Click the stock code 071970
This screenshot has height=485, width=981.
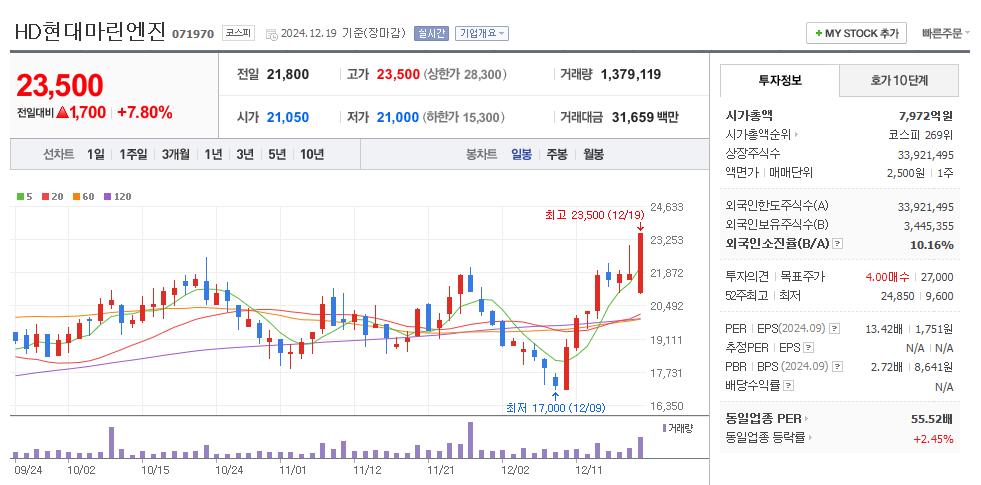click(x=193, y=34)
